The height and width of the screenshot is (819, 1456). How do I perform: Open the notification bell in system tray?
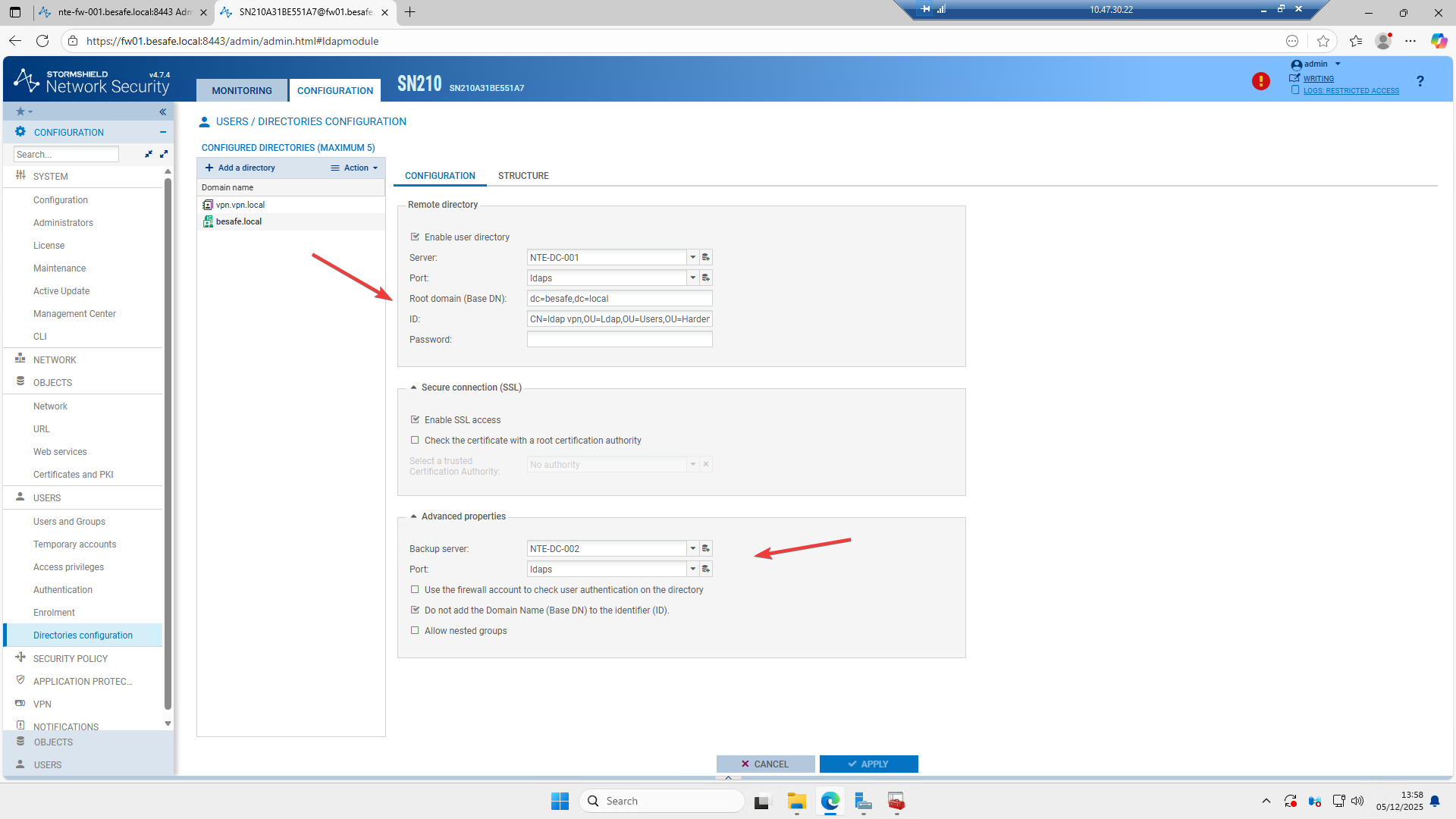[x=1435, y=801]
